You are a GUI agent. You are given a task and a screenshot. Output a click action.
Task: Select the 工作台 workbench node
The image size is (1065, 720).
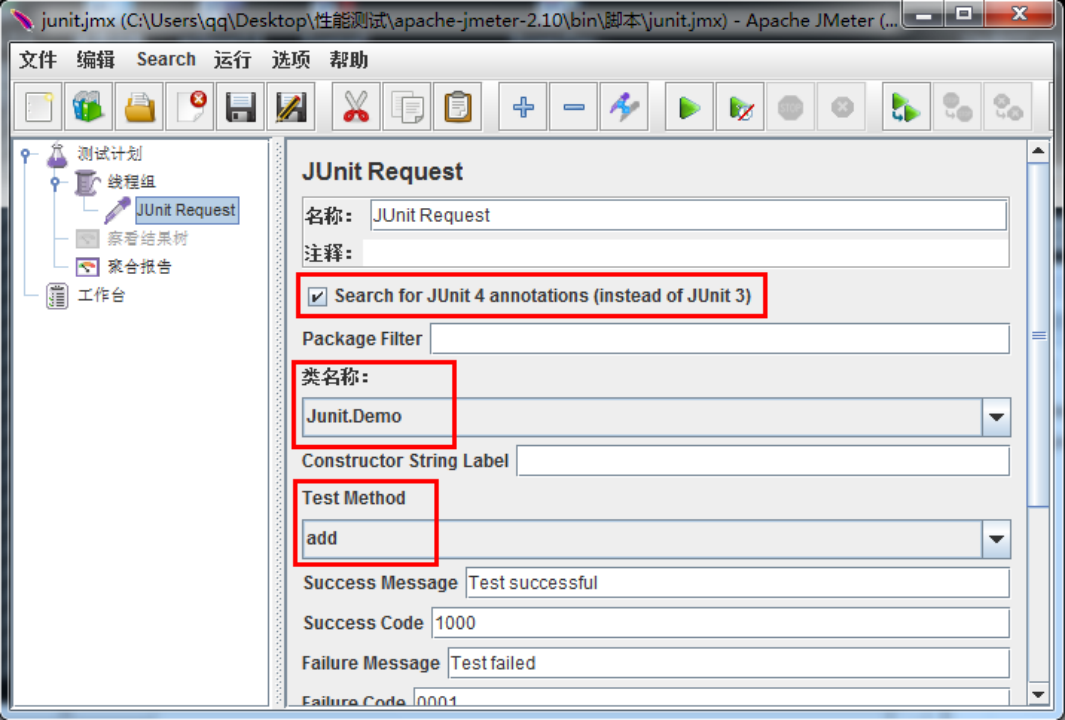coord(101,295)
